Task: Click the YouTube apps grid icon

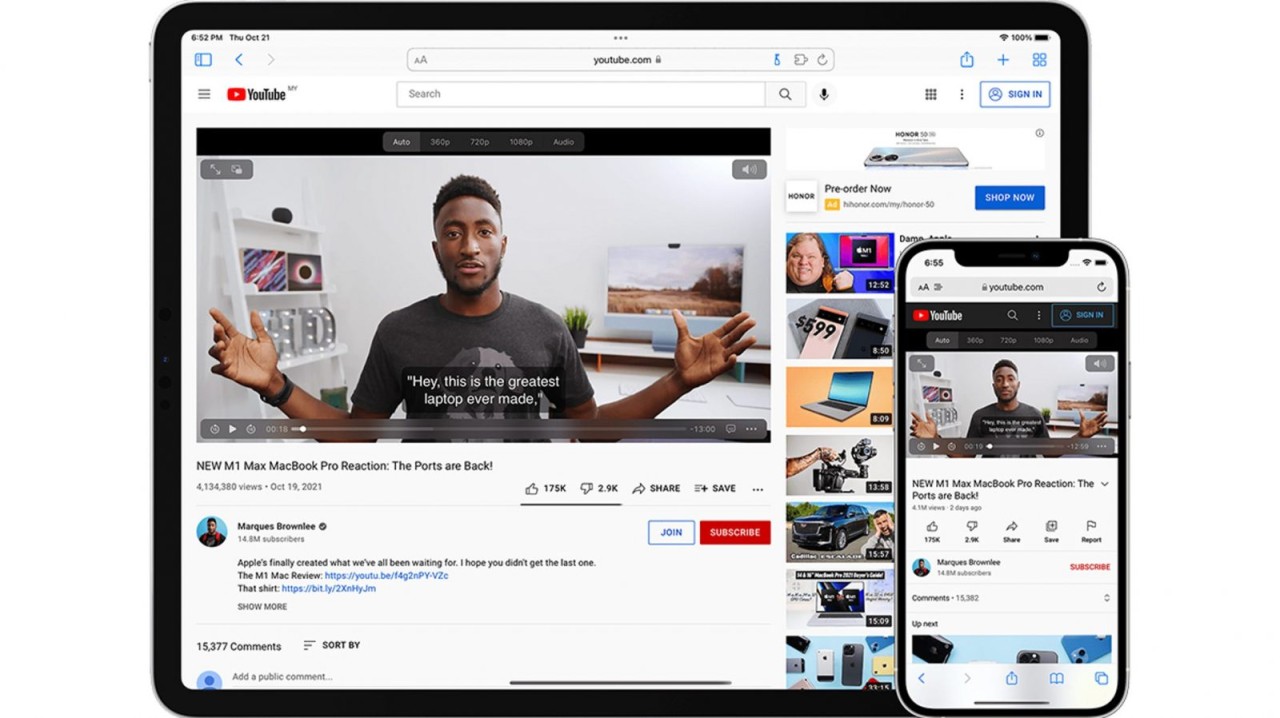Action: point(930,93)
